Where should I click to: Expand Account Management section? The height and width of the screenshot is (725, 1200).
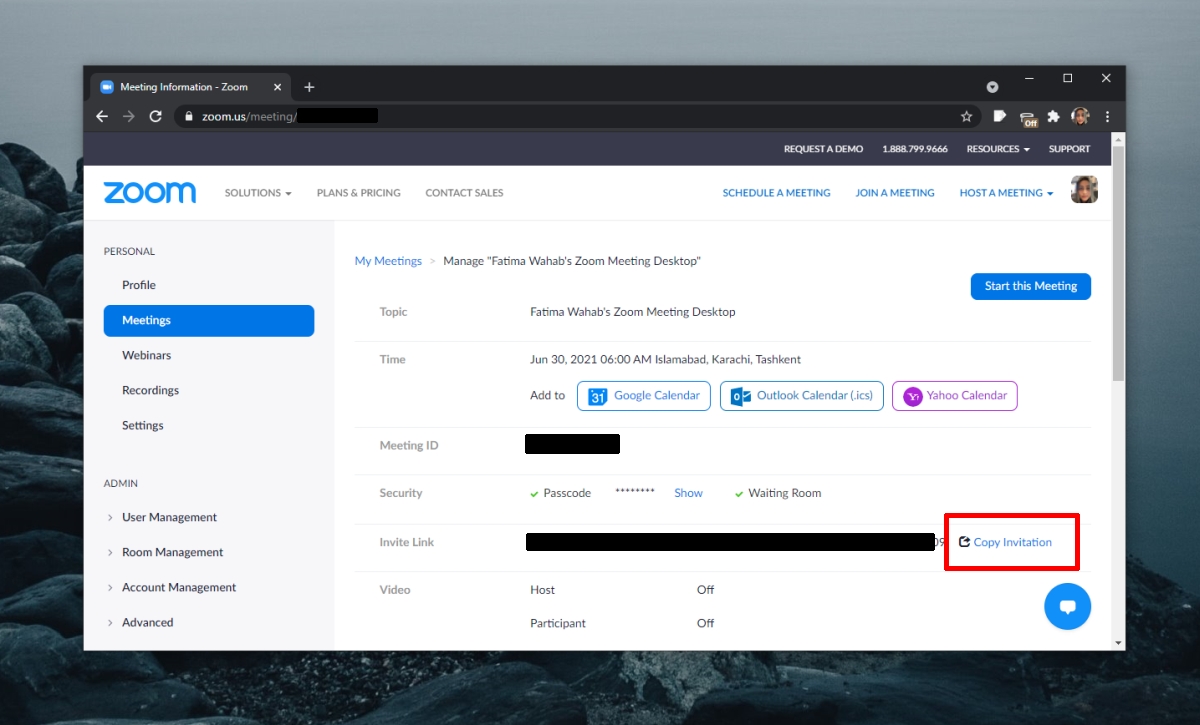click(x=179, y=587)
